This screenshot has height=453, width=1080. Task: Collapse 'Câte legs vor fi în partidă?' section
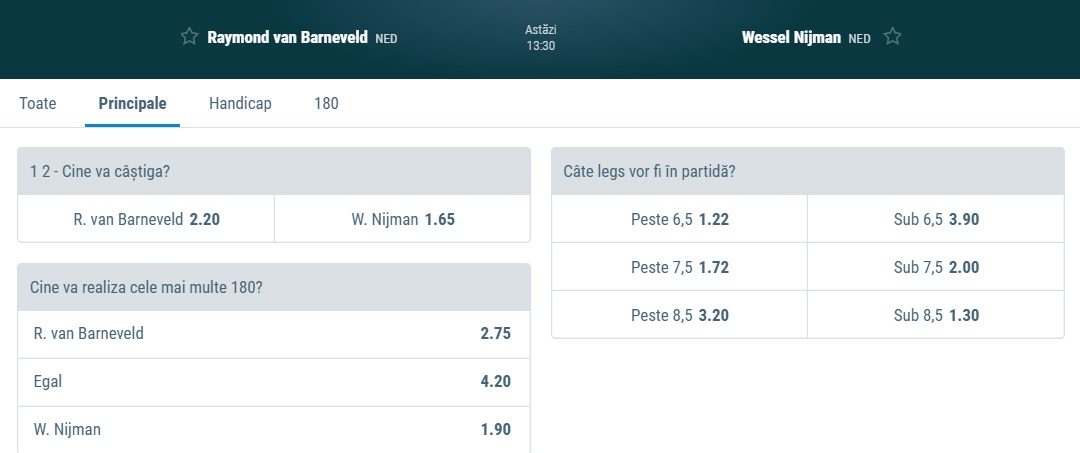[x=807, y=171]
